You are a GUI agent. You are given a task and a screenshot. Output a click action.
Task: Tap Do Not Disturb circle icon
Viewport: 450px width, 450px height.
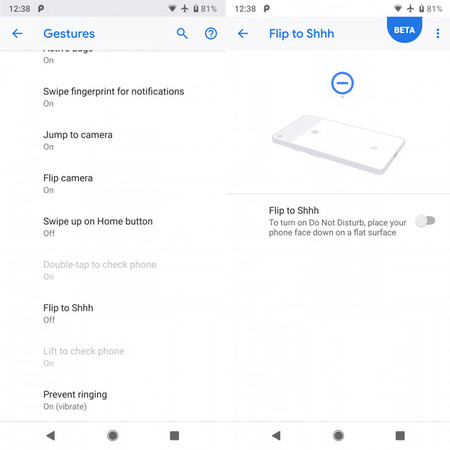click(342, 83)
